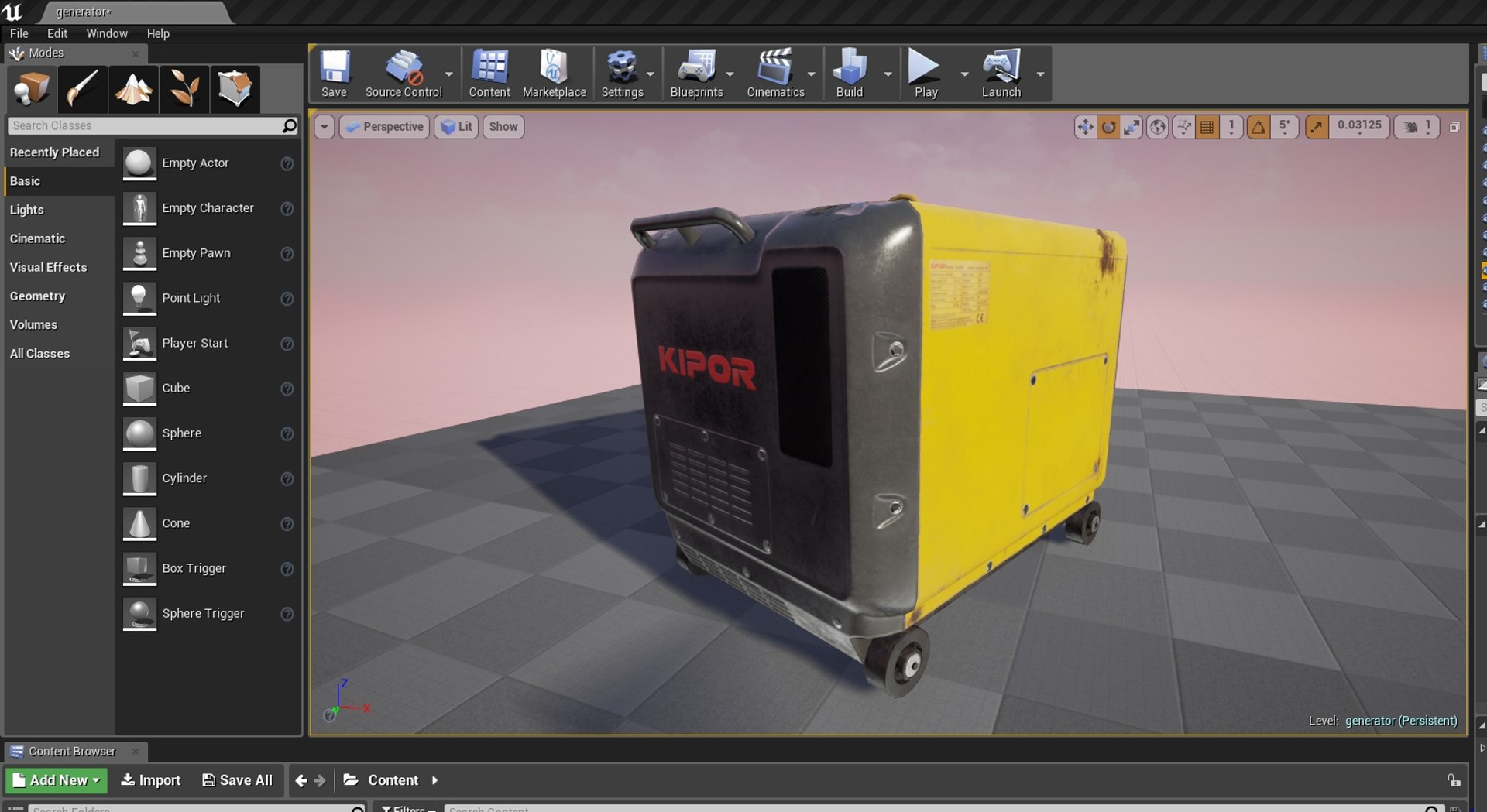Maximize or restore the viewport

[x=1454, y=127]
